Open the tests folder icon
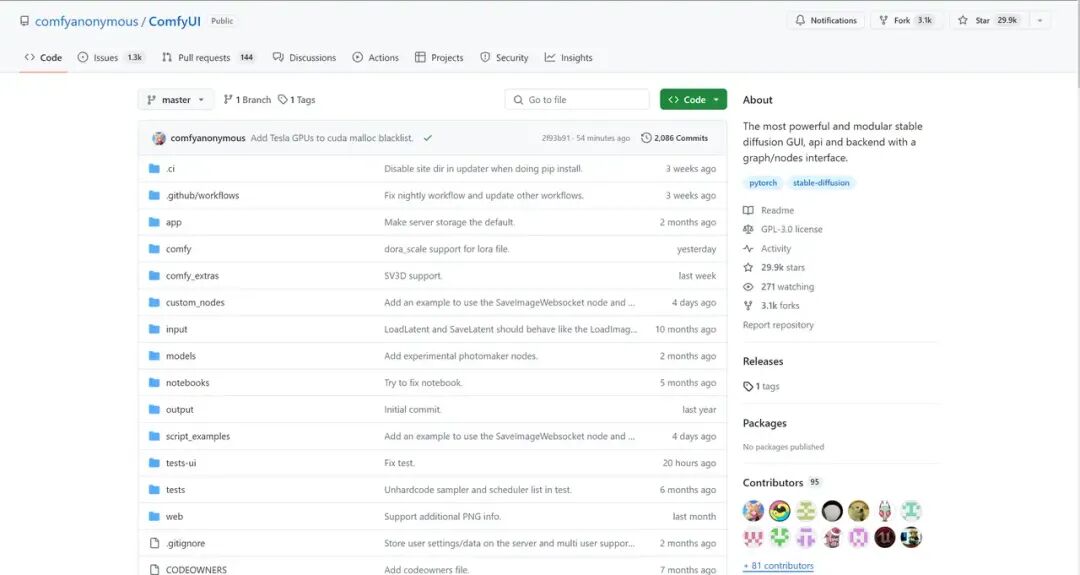Screen dimensions: 1080x575 154,490
